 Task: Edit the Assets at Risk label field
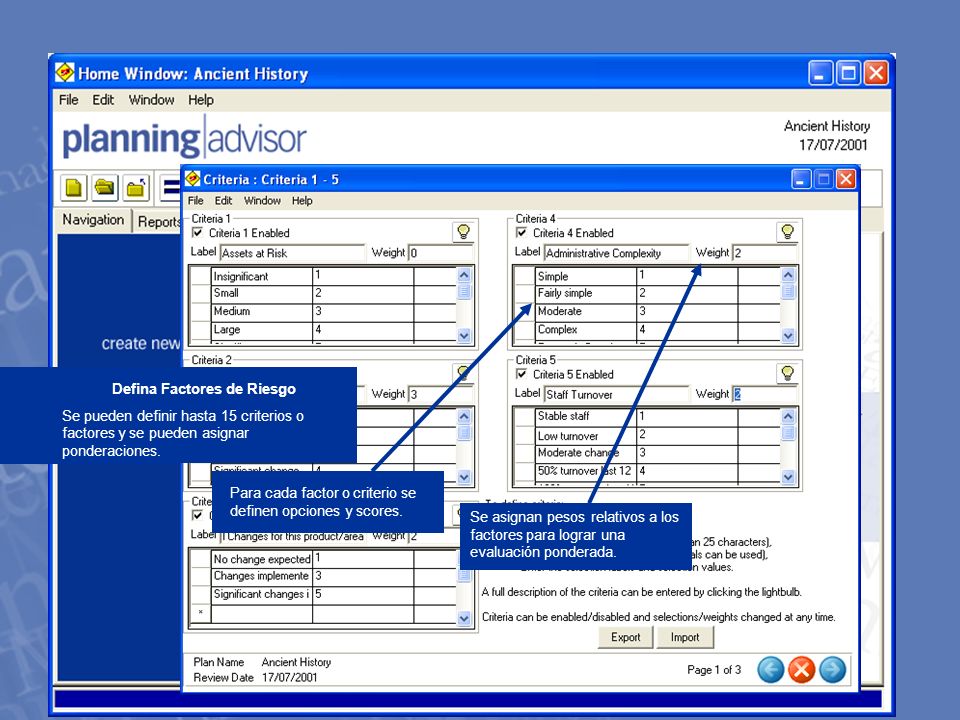[x=292, y=253]
